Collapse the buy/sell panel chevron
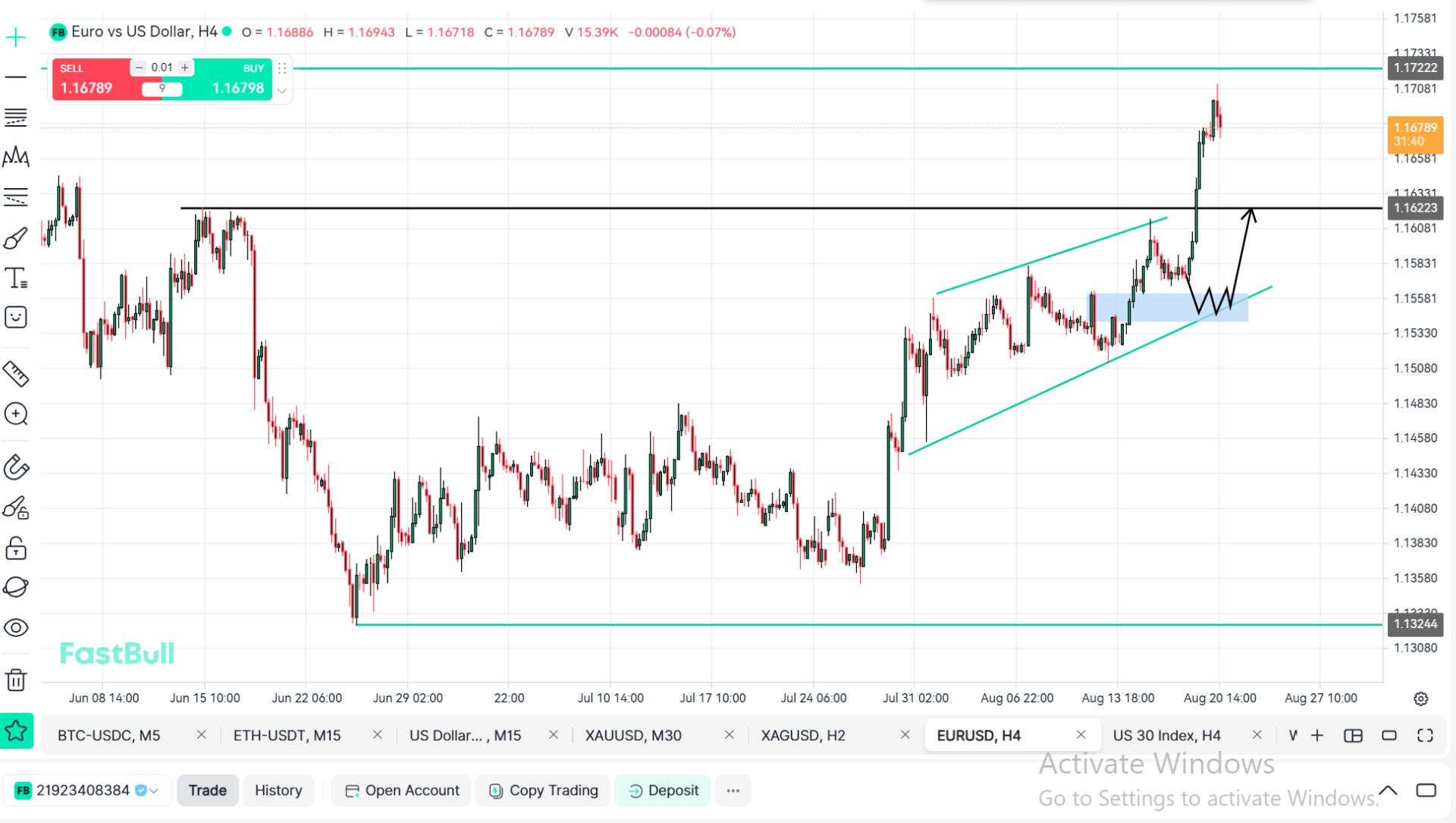 (282, 90)
